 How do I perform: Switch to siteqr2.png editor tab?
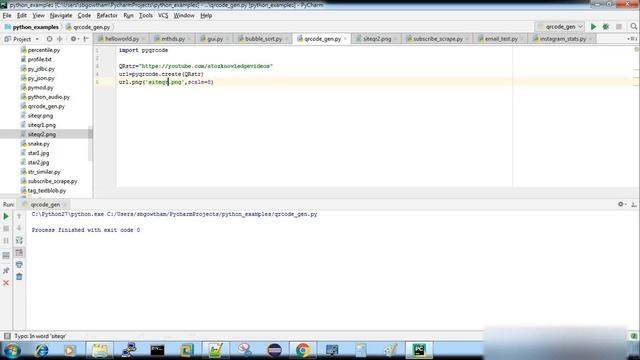coord(377,39)
